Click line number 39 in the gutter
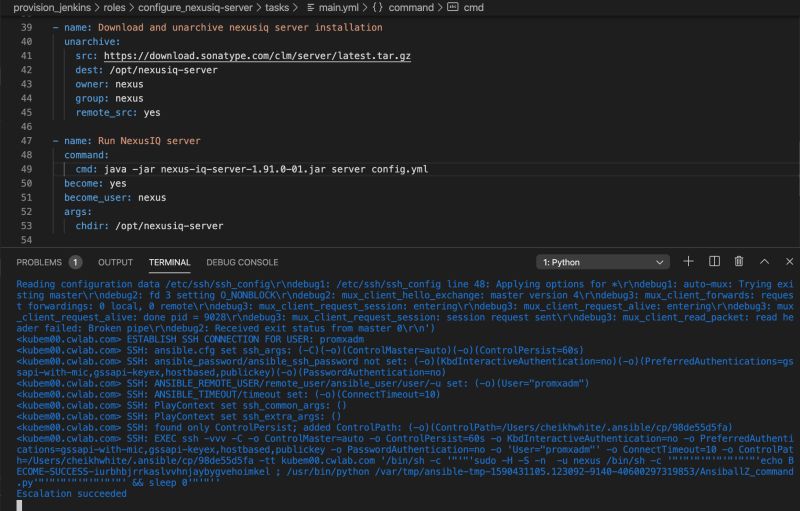This screenshot has height=511, width=800. 27,27
